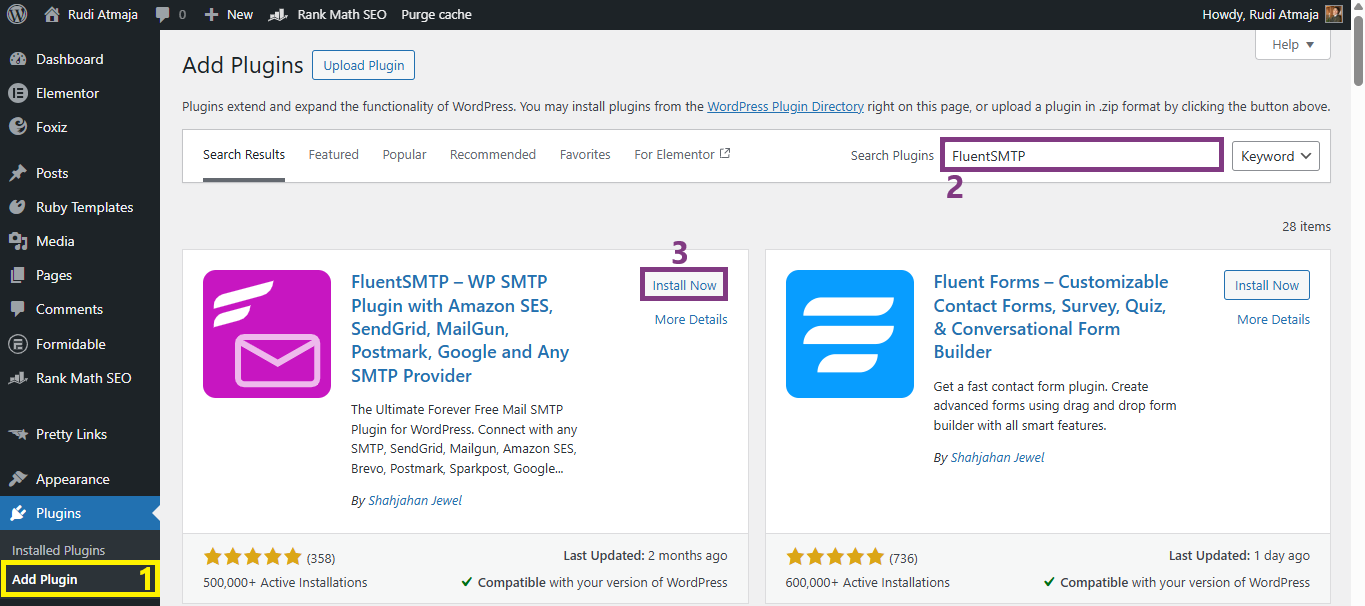Install Now the Fluent Forms plugin
The height and width of the screenshot is (606, 1365).
click(1267, 285)
